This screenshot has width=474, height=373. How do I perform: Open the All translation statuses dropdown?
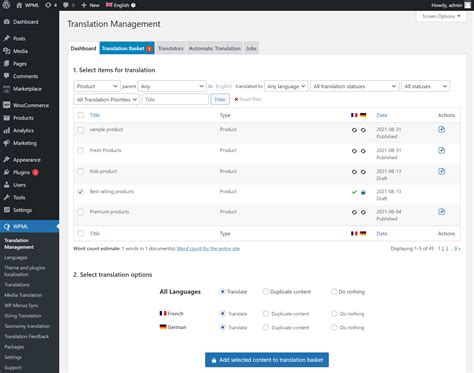click(x=354, y=86)
